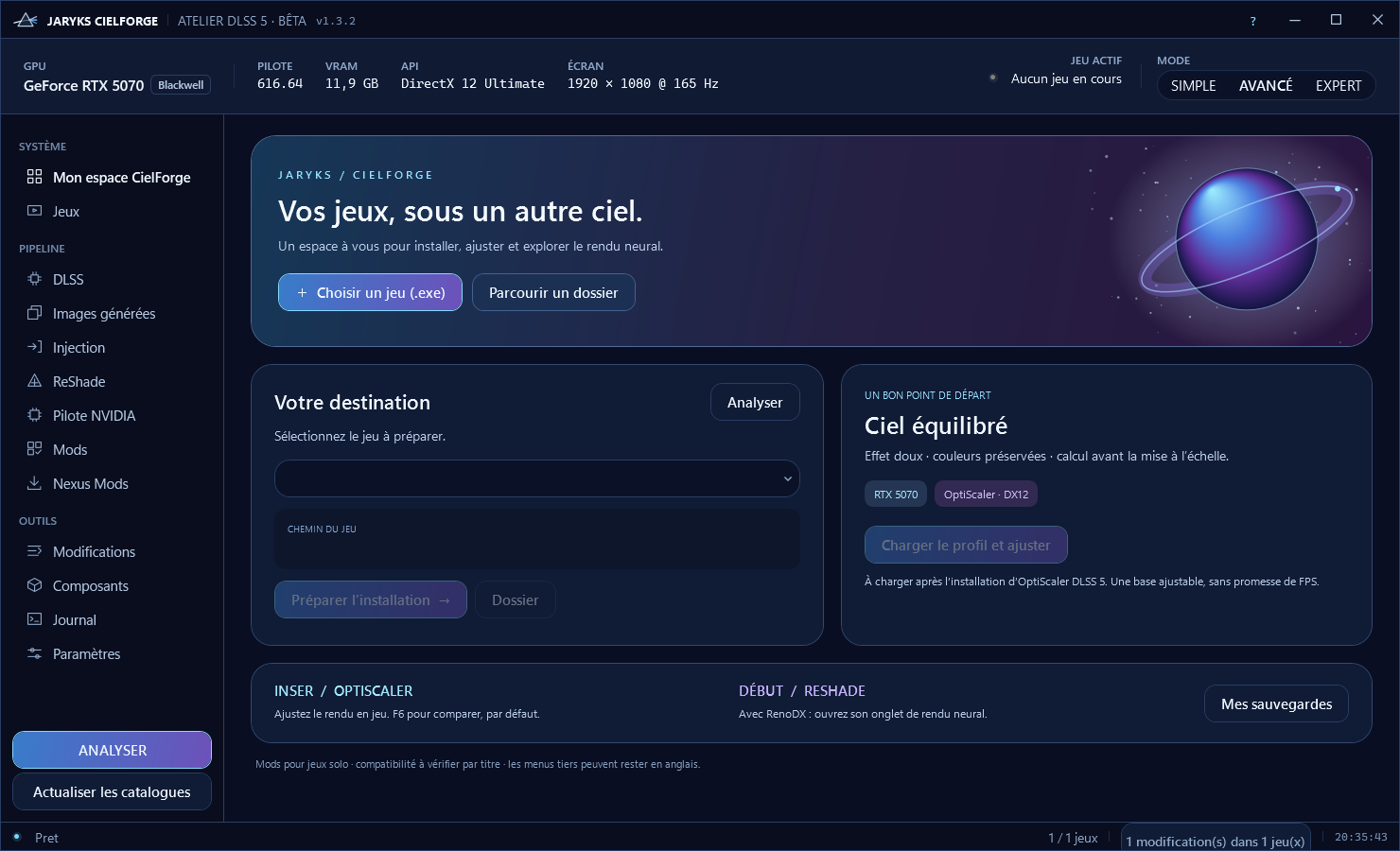Go to the Injection section
Image resolution: width=1400 pixels, height=851 pixels.
pyautogui.click(x=112, y=347)
